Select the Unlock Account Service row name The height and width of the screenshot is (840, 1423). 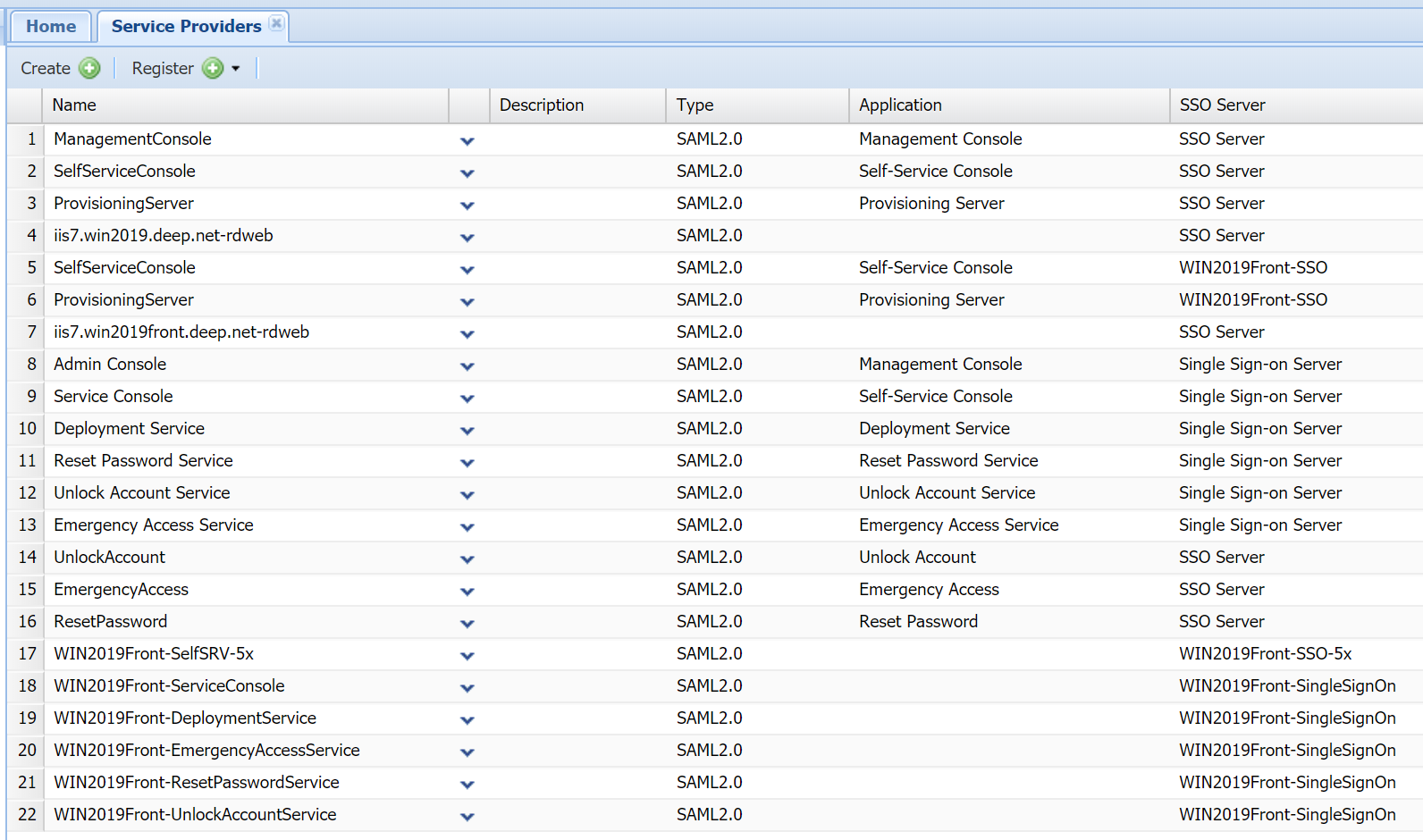[141, 493]
